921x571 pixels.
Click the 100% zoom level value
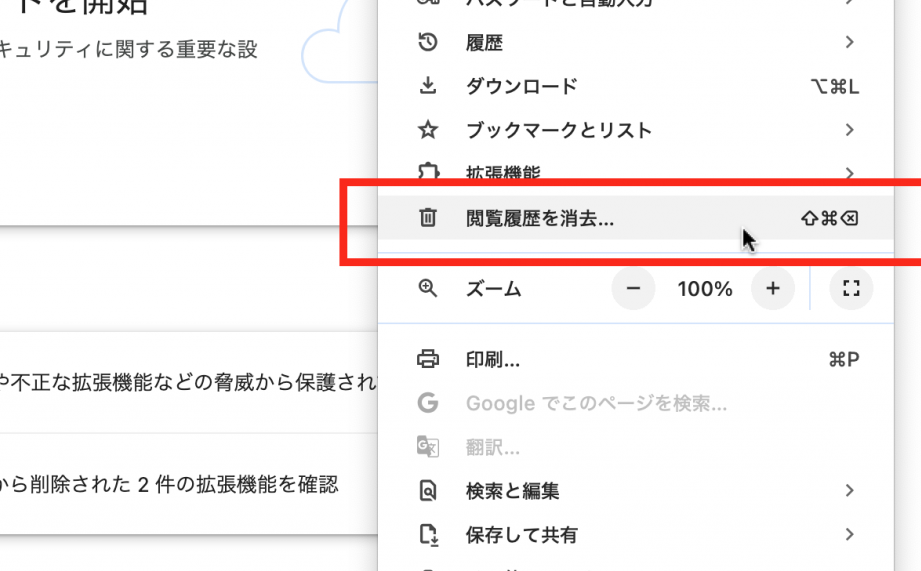pyautogui.click(x=704, y=289)
